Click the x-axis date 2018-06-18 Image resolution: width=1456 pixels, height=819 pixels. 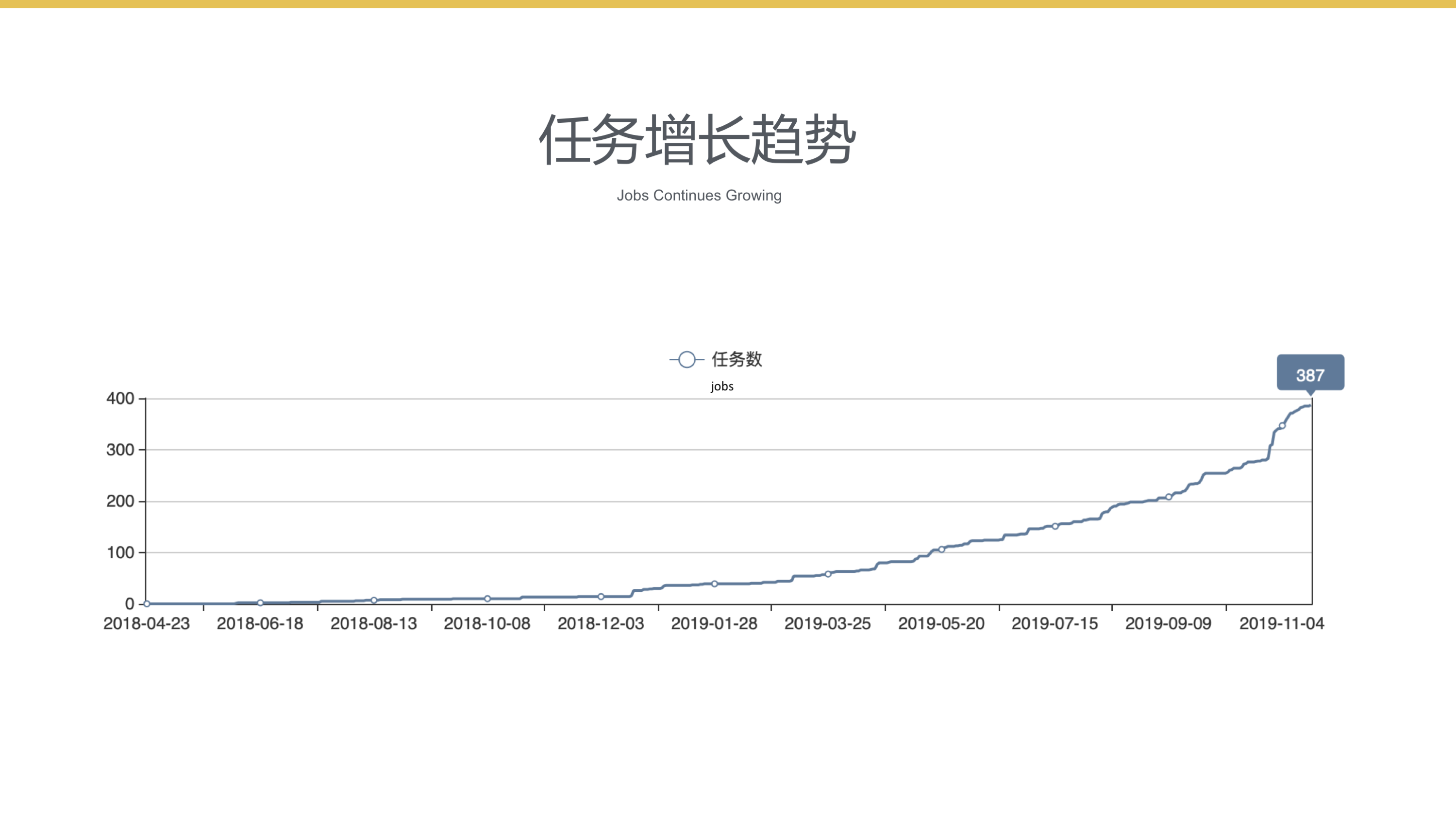pyautogui.click(x=260, y=624)
